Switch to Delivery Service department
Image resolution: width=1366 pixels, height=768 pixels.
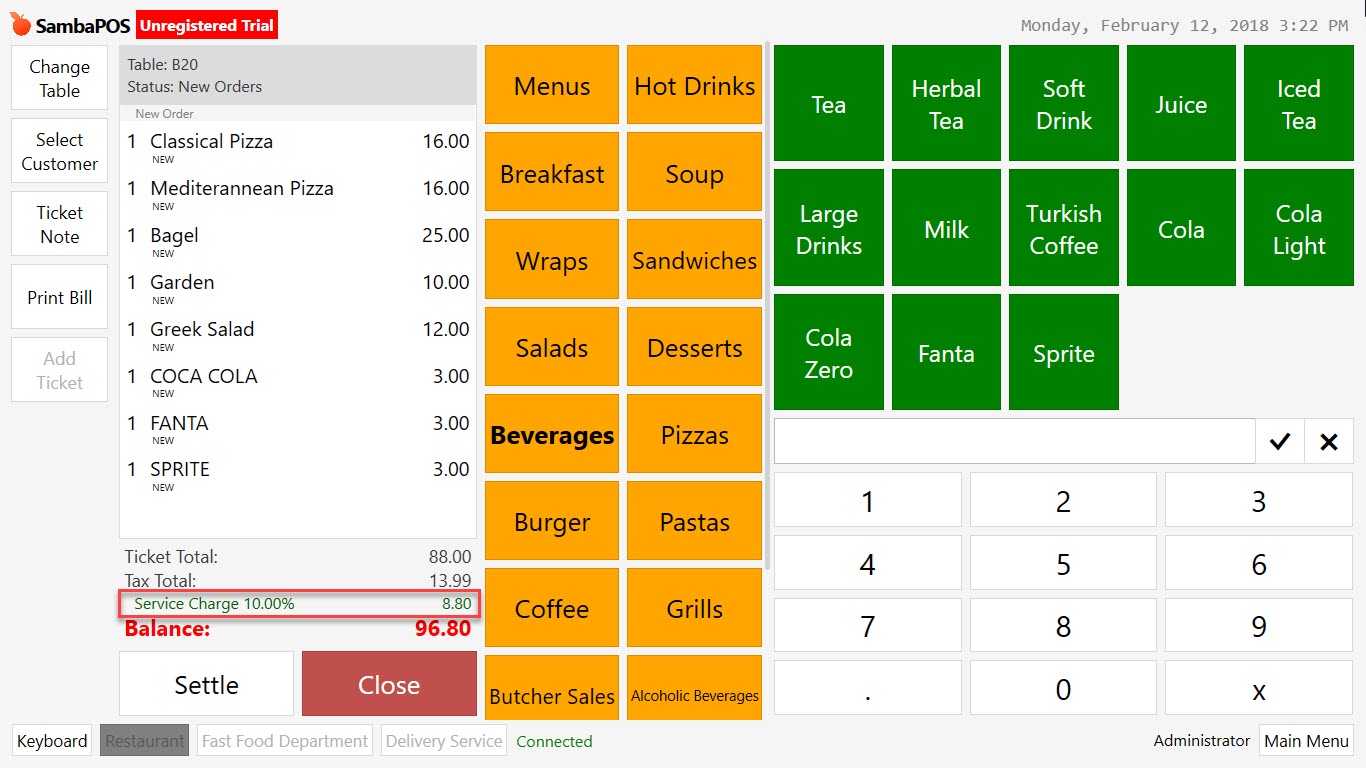444,741
